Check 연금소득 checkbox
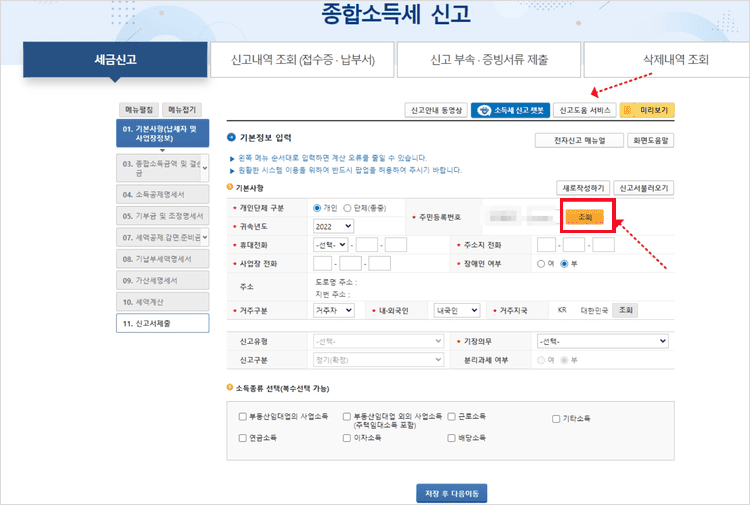750x505 pixels. [243, 438]
